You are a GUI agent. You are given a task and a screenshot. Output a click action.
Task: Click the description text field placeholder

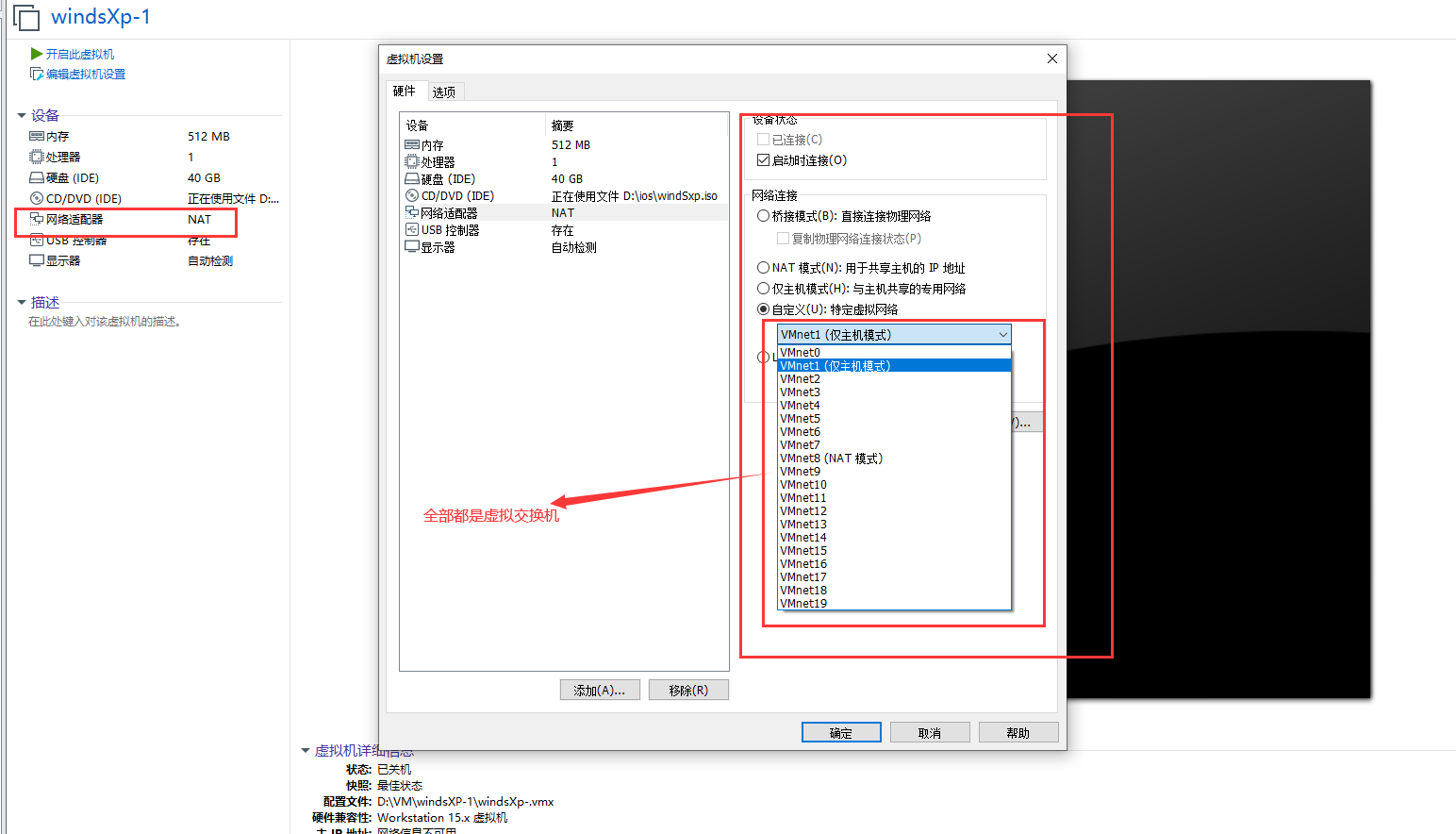tap(105, 322)
